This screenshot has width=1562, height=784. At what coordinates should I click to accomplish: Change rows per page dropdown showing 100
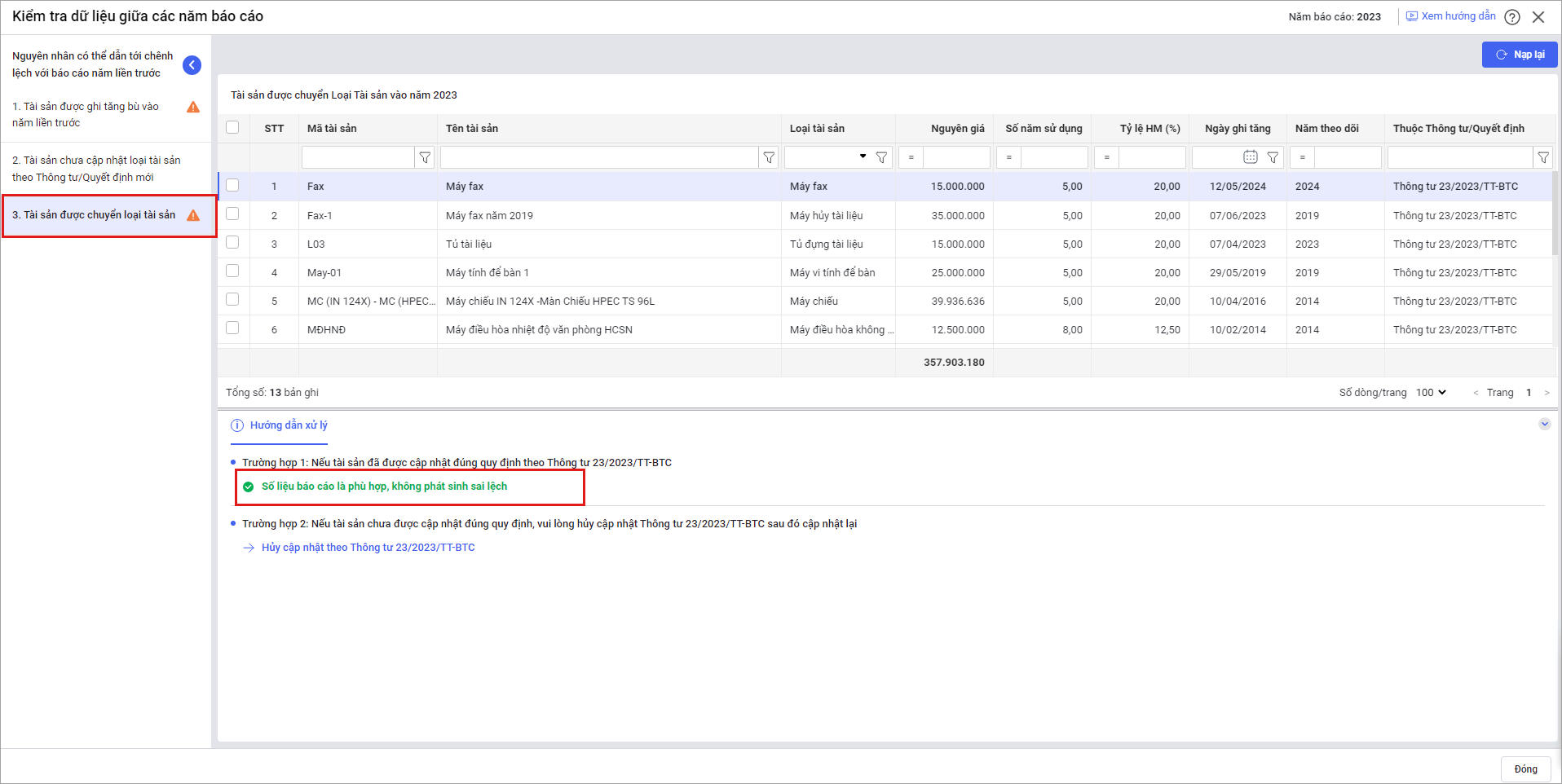pyautogui.click(x=1431, y=393)
